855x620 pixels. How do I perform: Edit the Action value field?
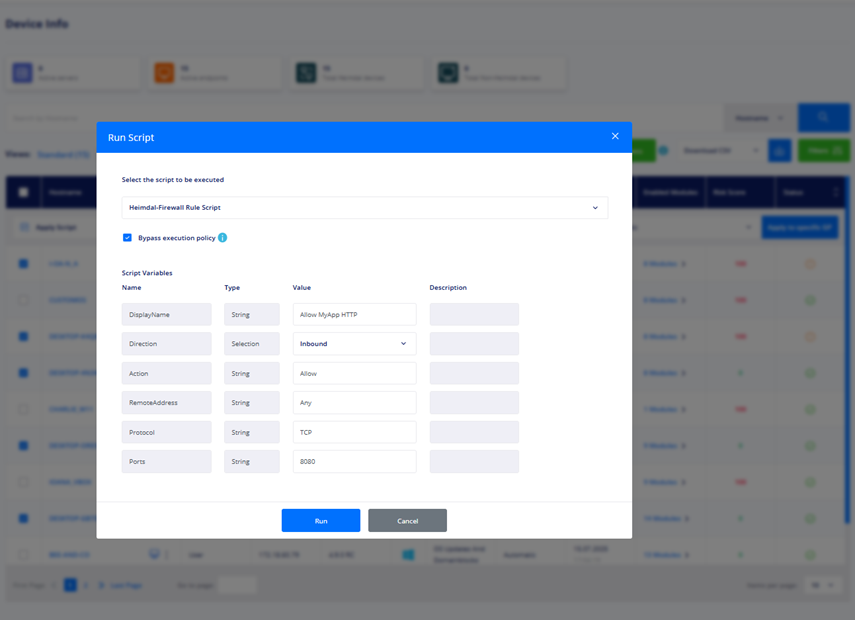(x=354, y=374)
